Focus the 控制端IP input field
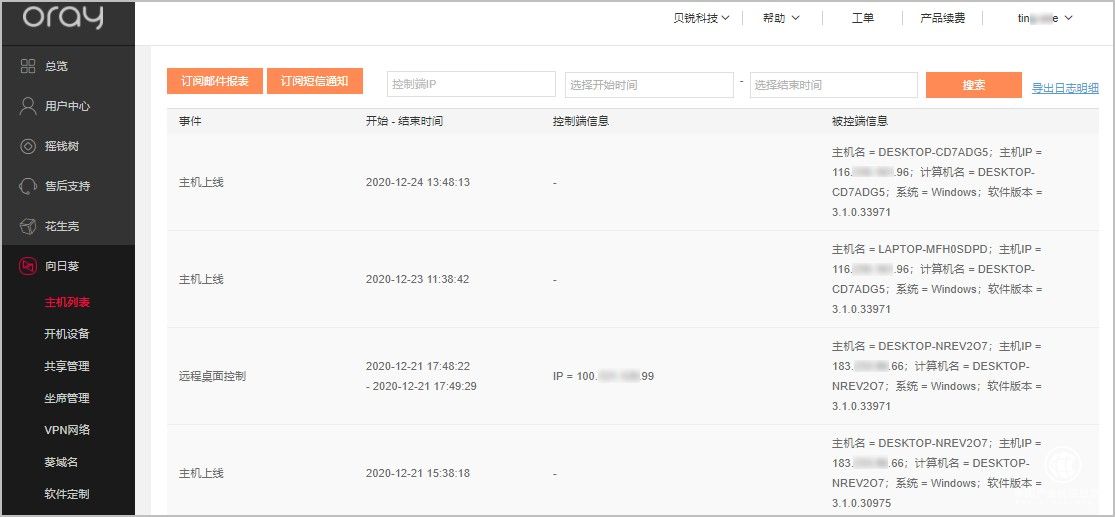This screenshot has width=1115, height=517. 471,85
